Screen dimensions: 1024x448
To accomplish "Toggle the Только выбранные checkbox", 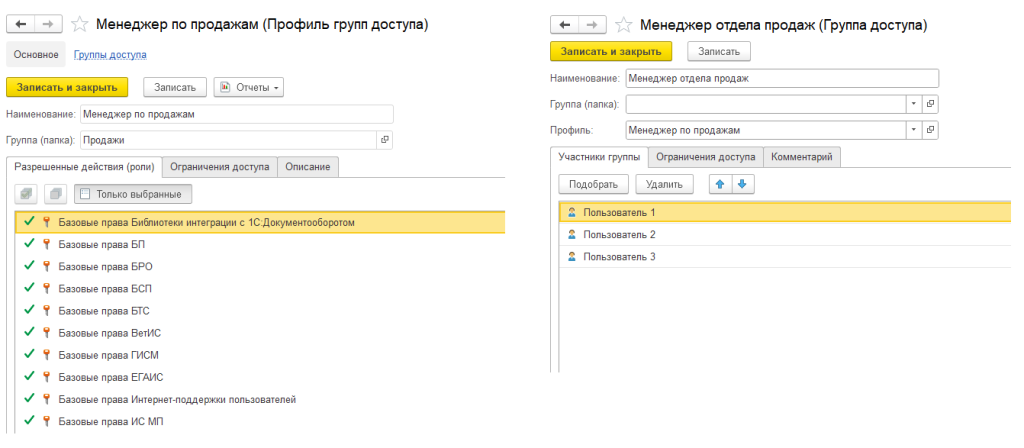I will pyautogui.click(x=86, y=194).
